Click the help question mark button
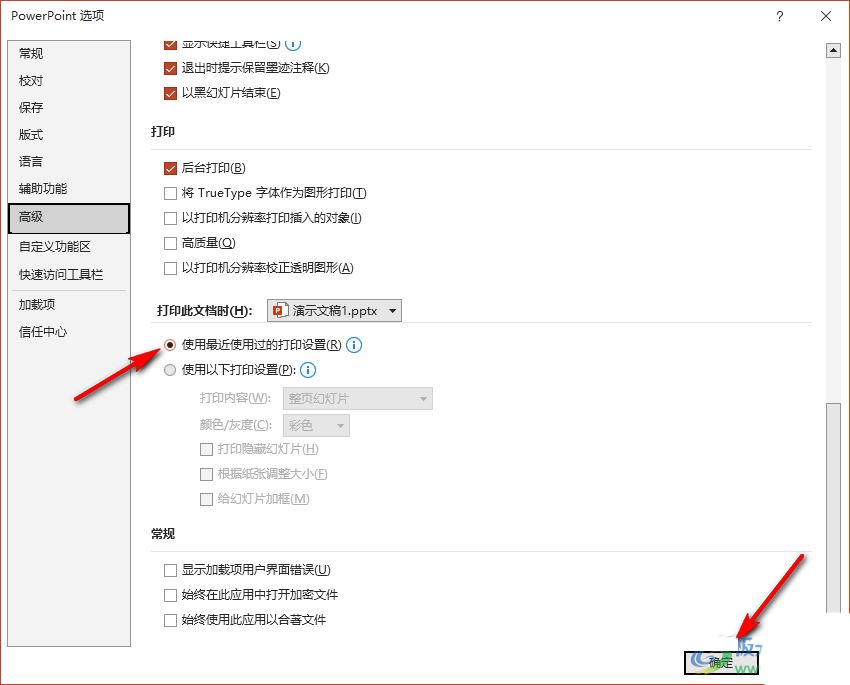850x685 pixels. pos(779,16)
